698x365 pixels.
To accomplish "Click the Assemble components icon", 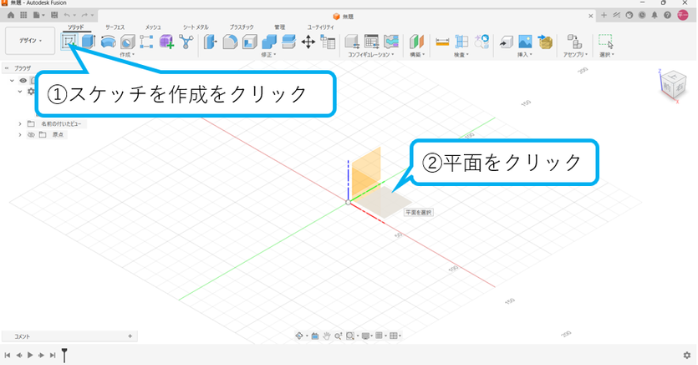I will pyautogui.click(x=574, y=42).
